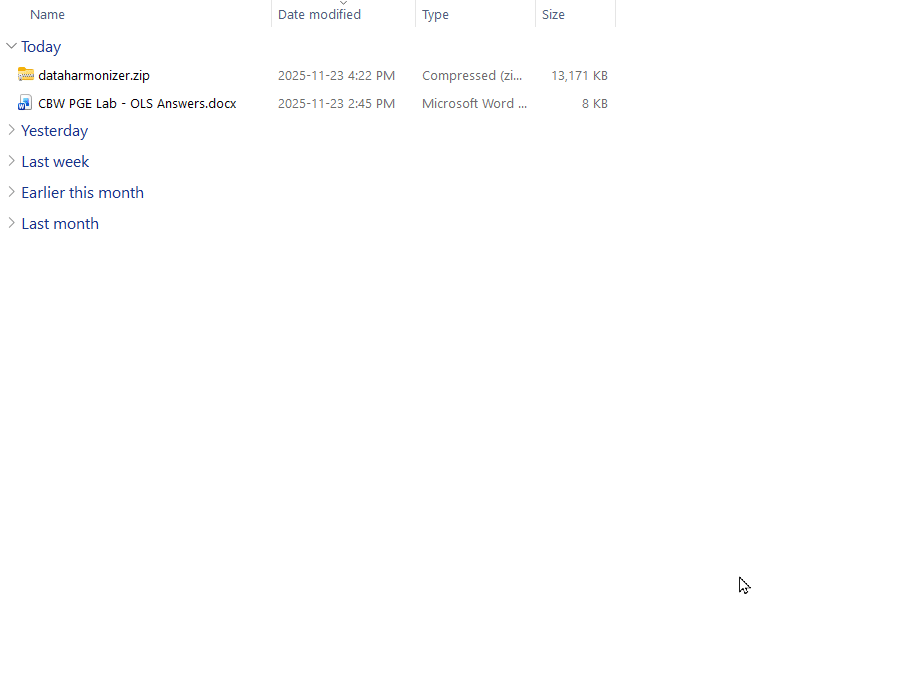Expand the Yesterday group chevron
Image resolution: width=911 pixels, height=688 pixels.
coord(11,130)
